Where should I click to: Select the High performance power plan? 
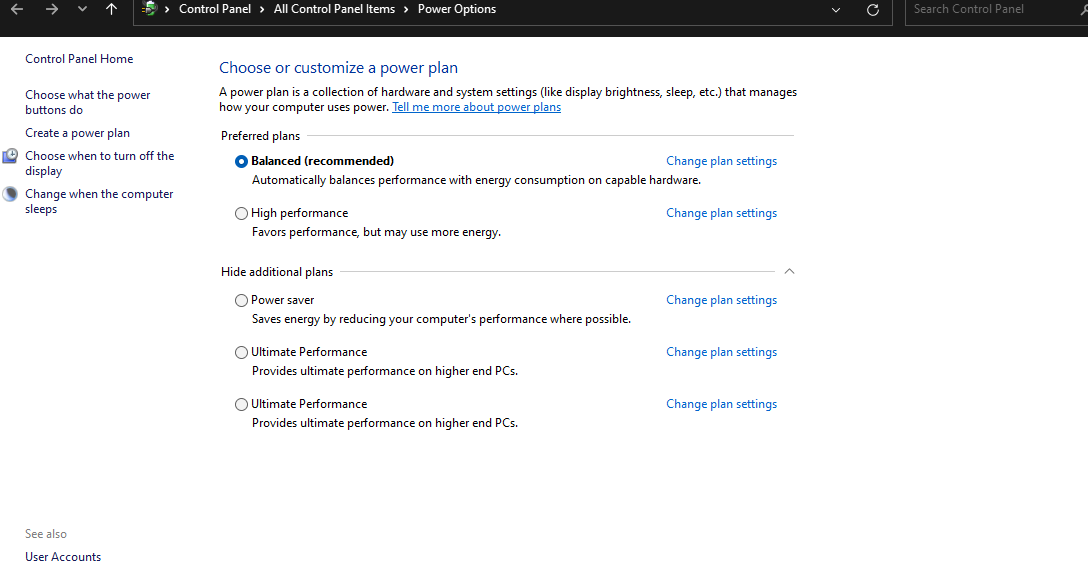coord(241,214)
